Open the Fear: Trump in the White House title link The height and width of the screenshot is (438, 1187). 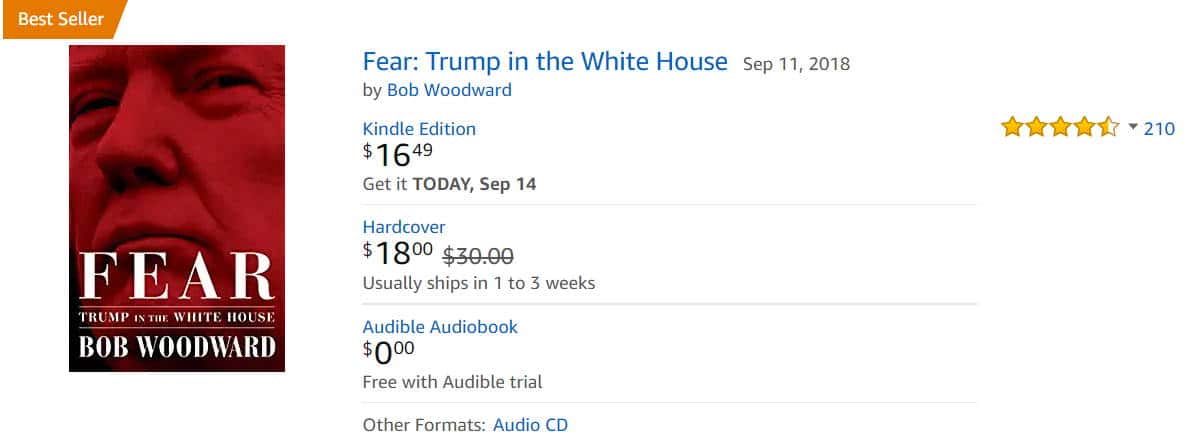pyautogui.click(x=545, y=62)
